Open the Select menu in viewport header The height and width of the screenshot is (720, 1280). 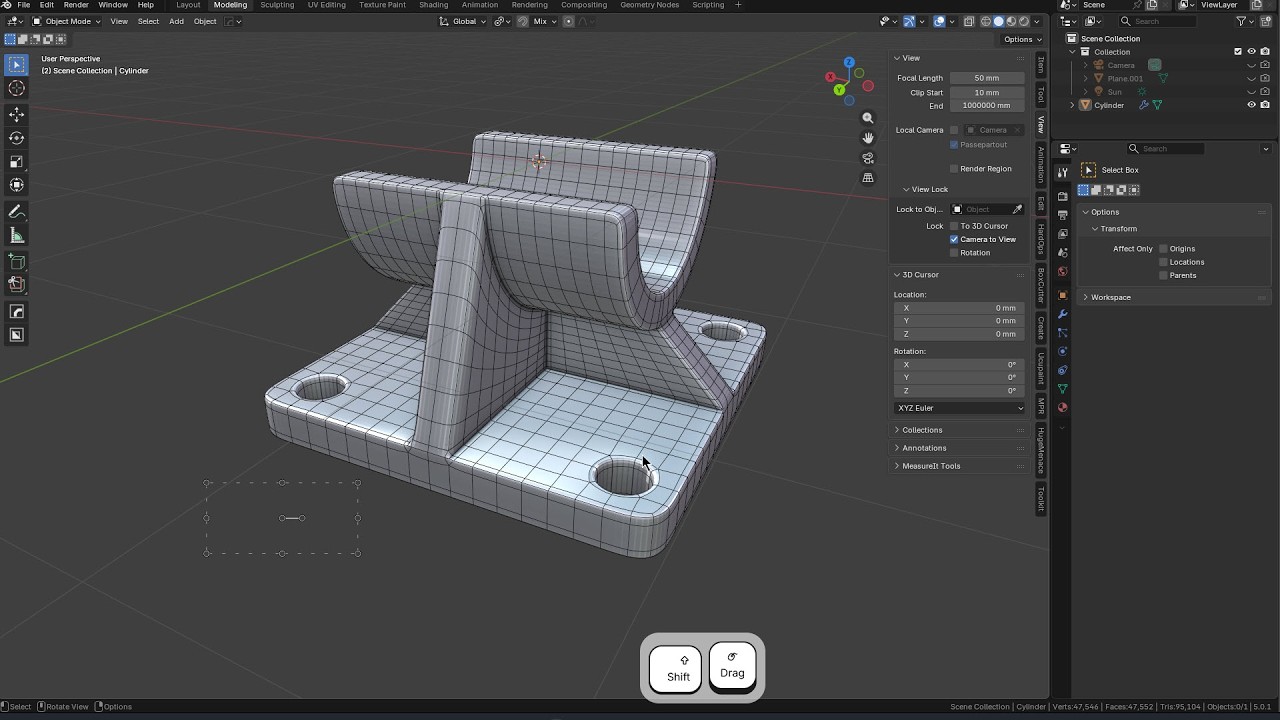(x=148, y=21)
